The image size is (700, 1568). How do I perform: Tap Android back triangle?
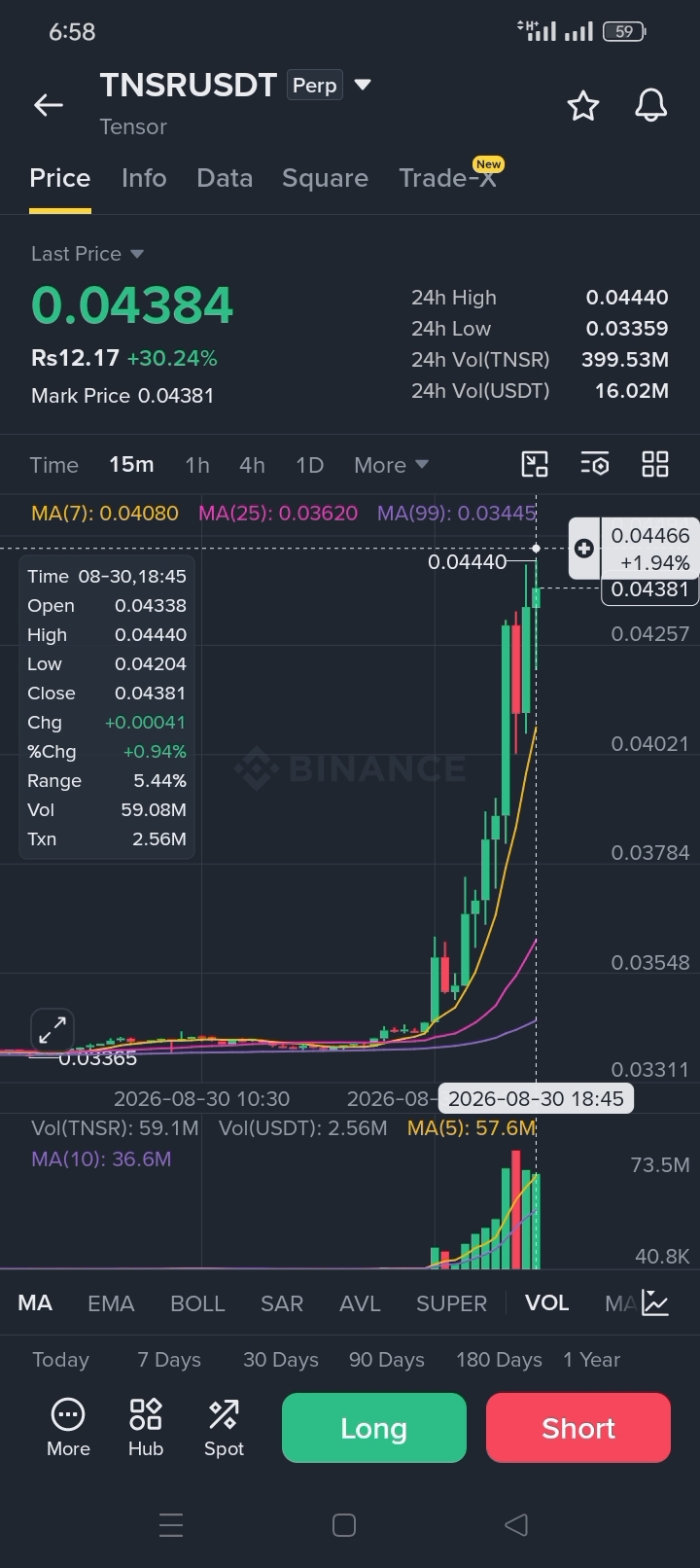point(516,1524)
